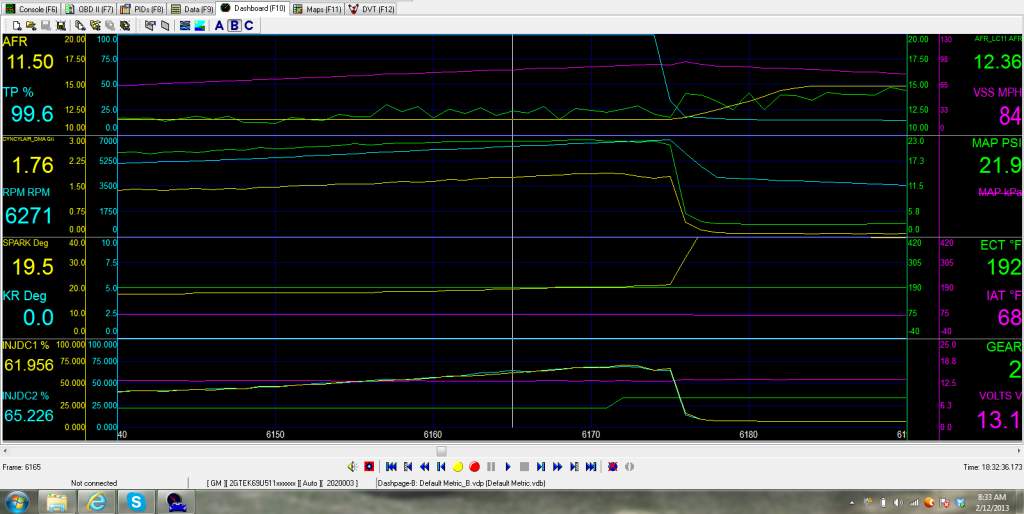Click the open dashboard page icon
1024x514 pixels.
(x=95, y=25)
